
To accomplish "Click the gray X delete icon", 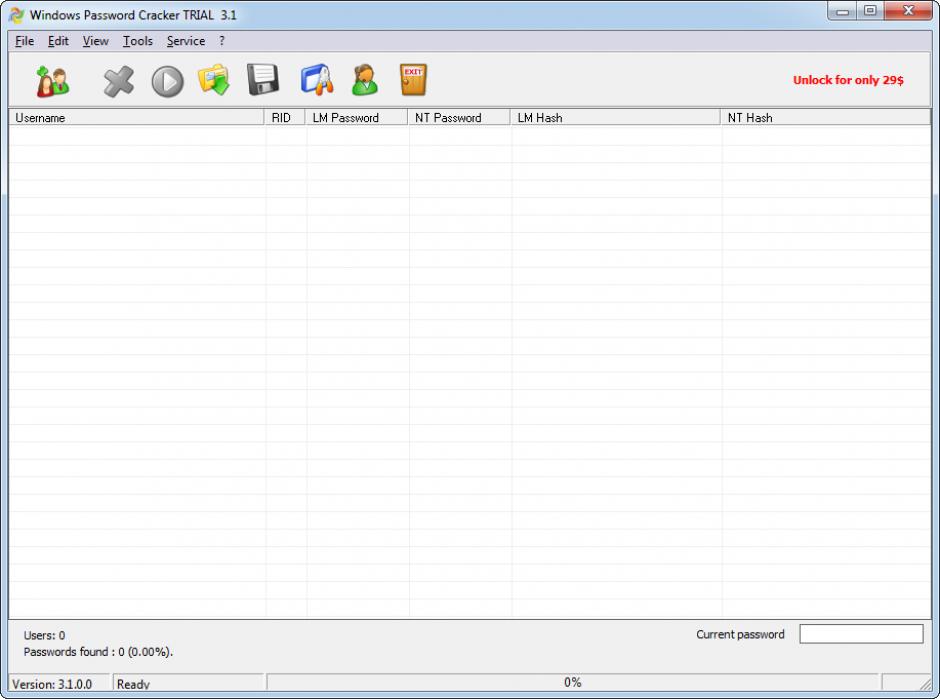I will (118, 82).
